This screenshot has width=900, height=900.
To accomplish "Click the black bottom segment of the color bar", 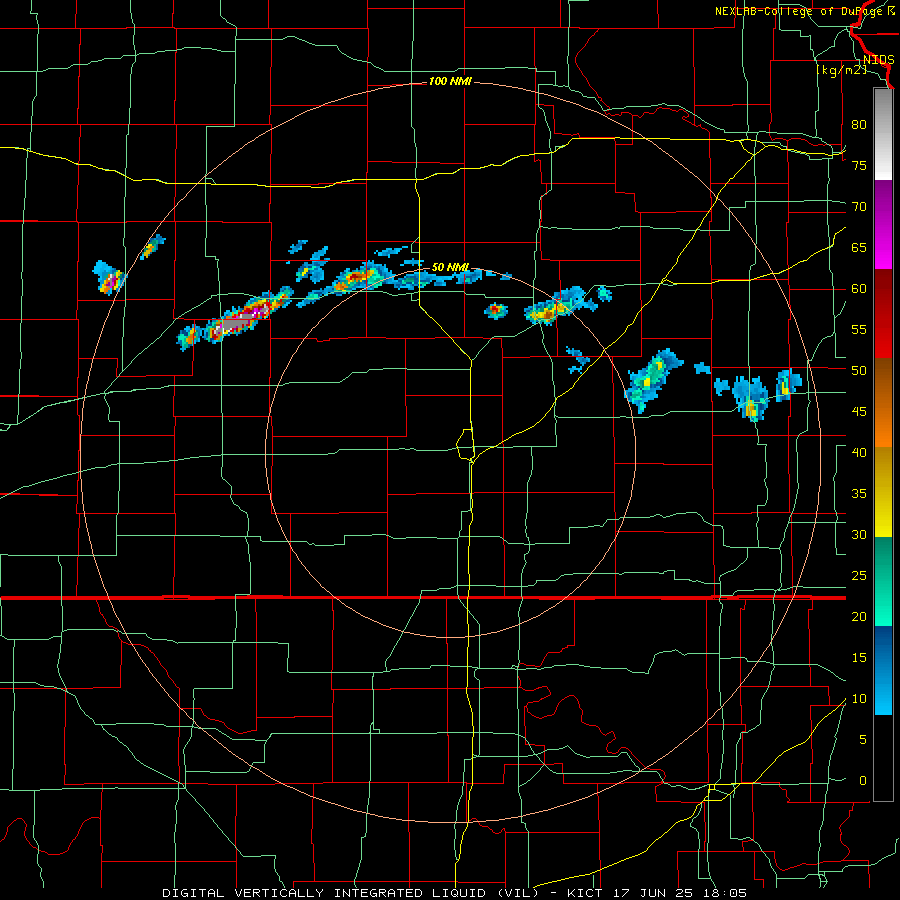I will (883, 758).
